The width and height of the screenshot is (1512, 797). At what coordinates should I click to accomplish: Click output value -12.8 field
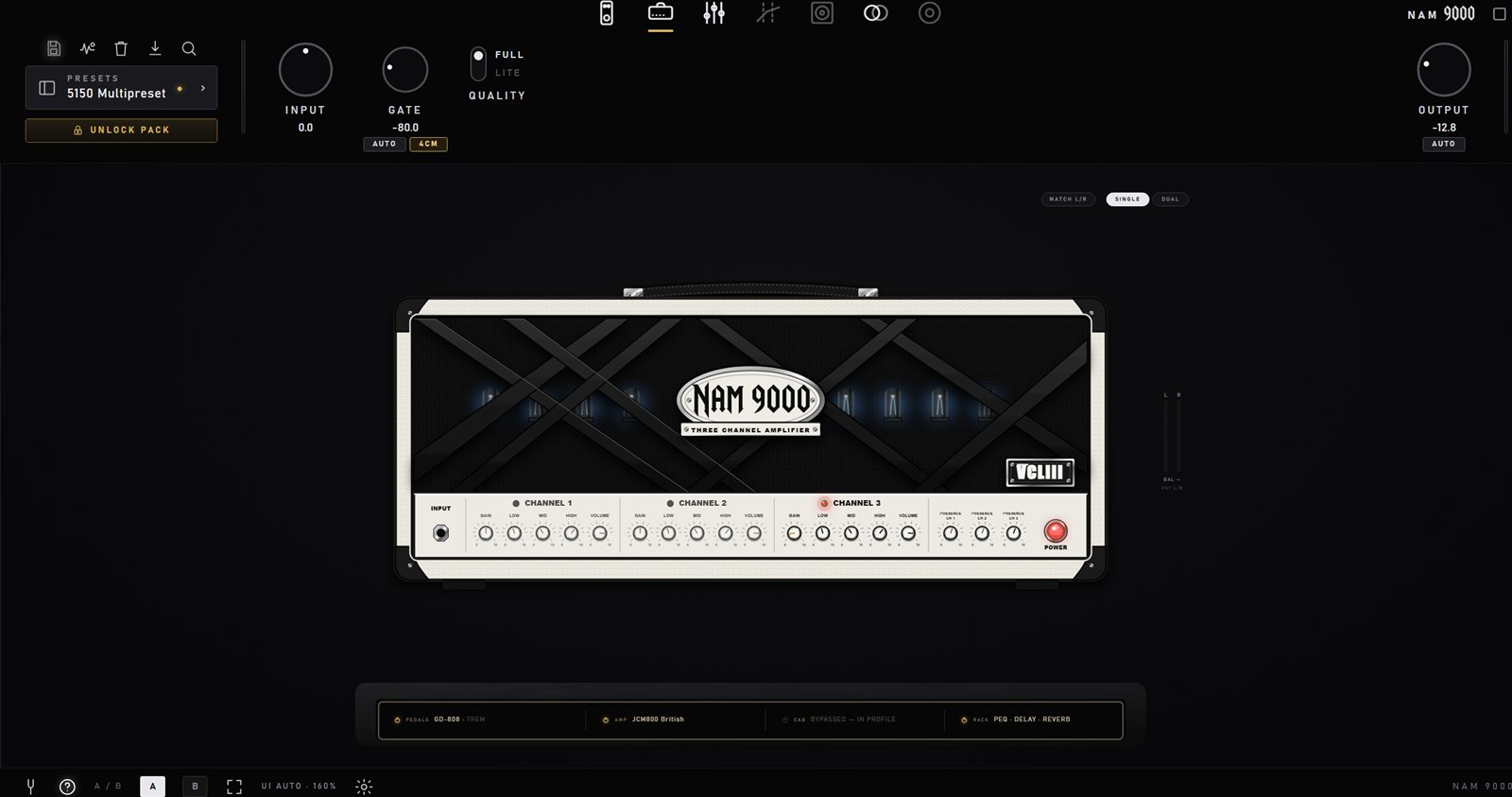click(1444, 128)
